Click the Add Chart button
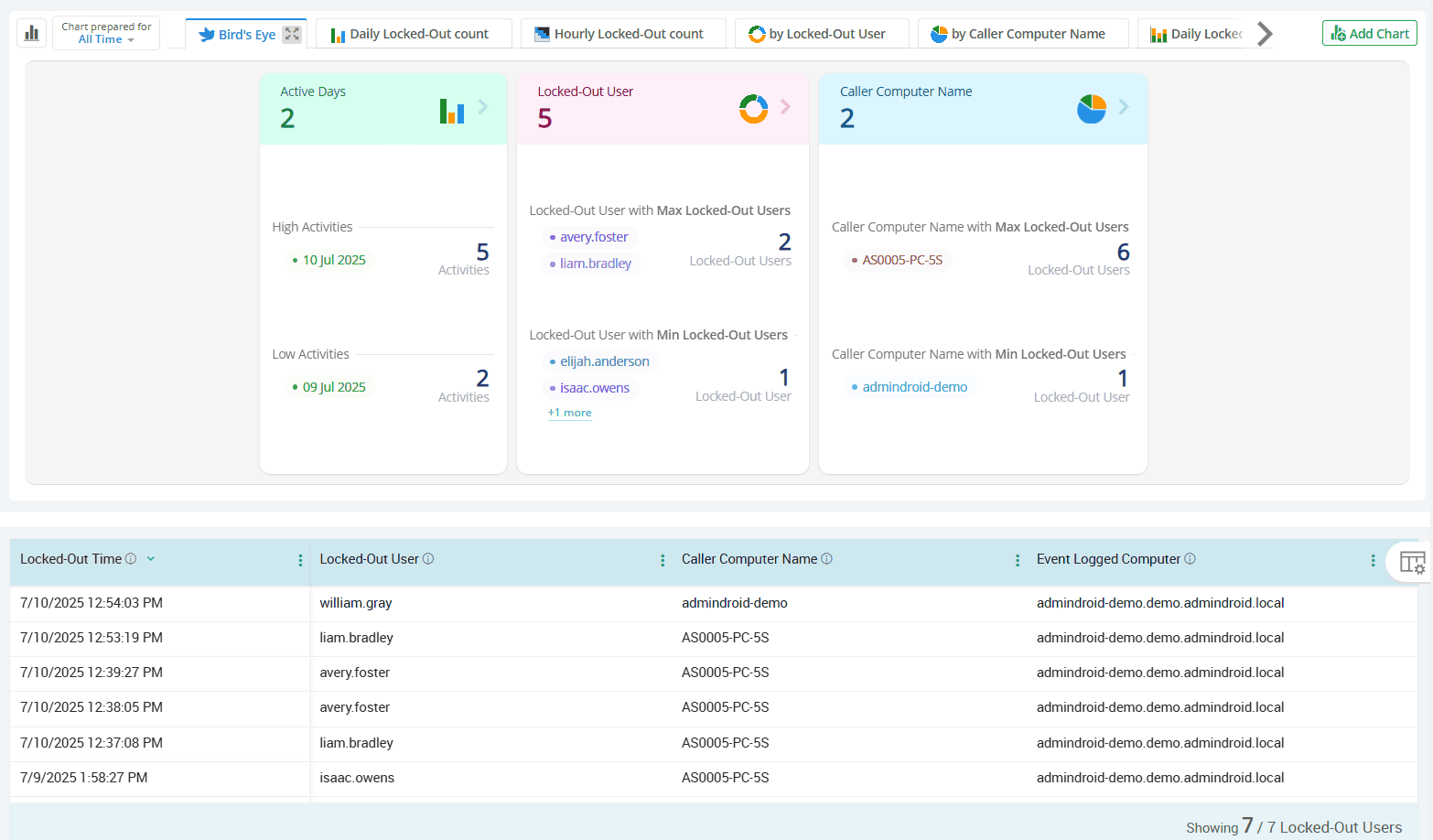Viewport: 1433px width, 840px height. [1369, 34]
